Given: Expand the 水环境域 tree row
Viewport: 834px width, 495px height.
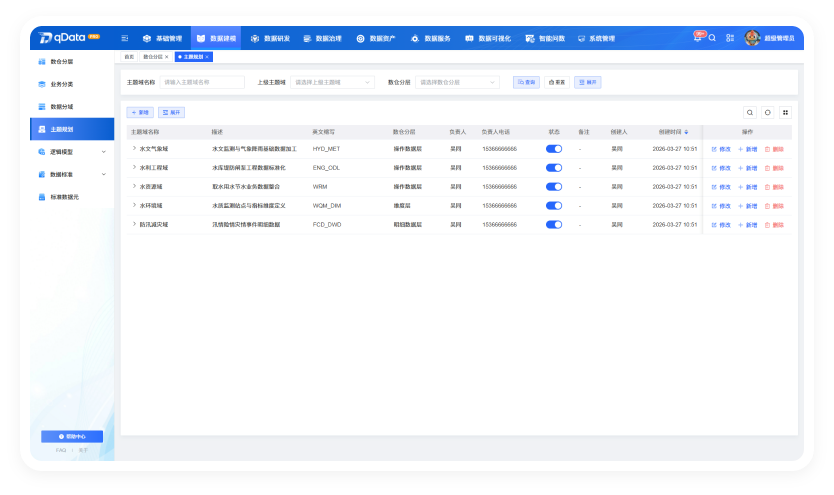Looking at the screenshot, I should point(134,205).
